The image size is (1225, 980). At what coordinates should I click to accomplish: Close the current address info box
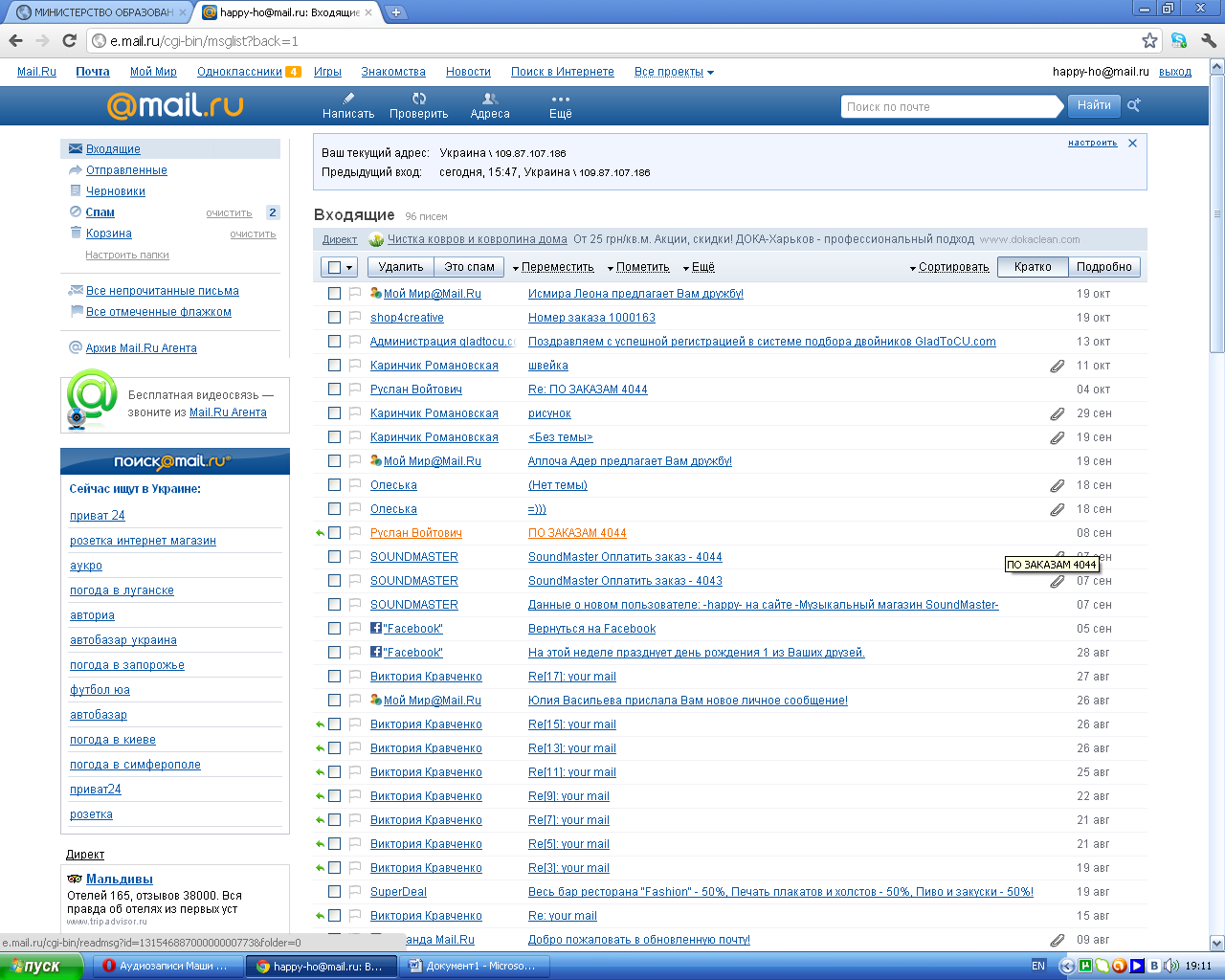point(1132,143)
